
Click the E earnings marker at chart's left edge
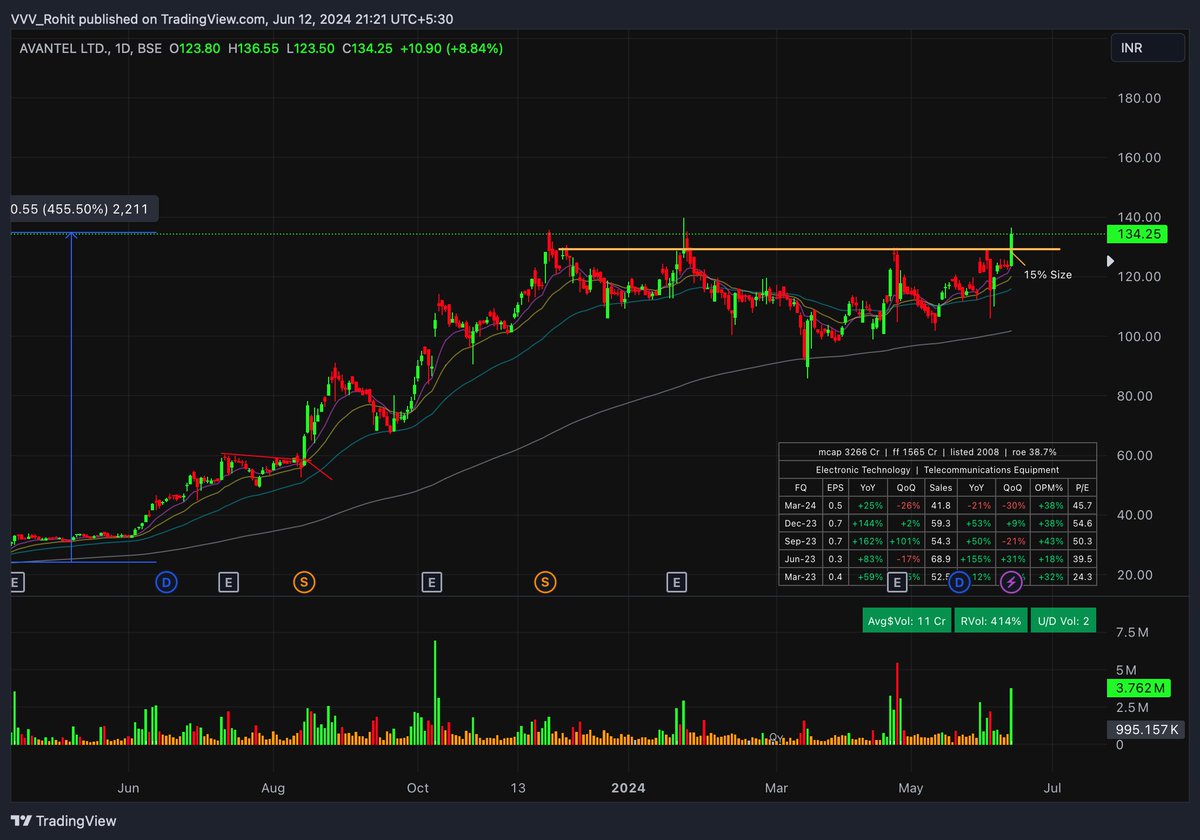tap(14, 581)
